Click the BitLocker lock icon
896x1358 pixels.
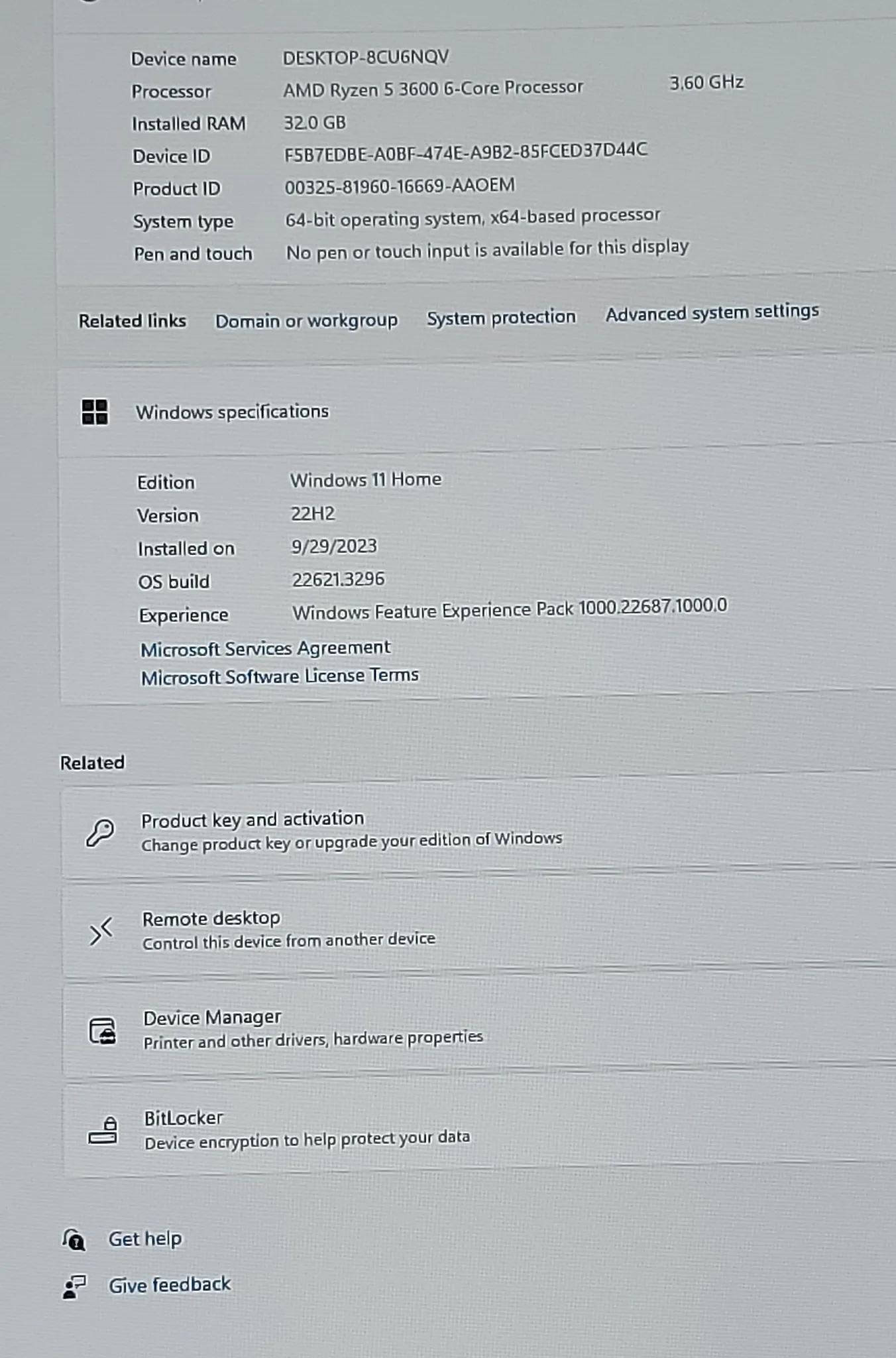(x=103, y=1131)
